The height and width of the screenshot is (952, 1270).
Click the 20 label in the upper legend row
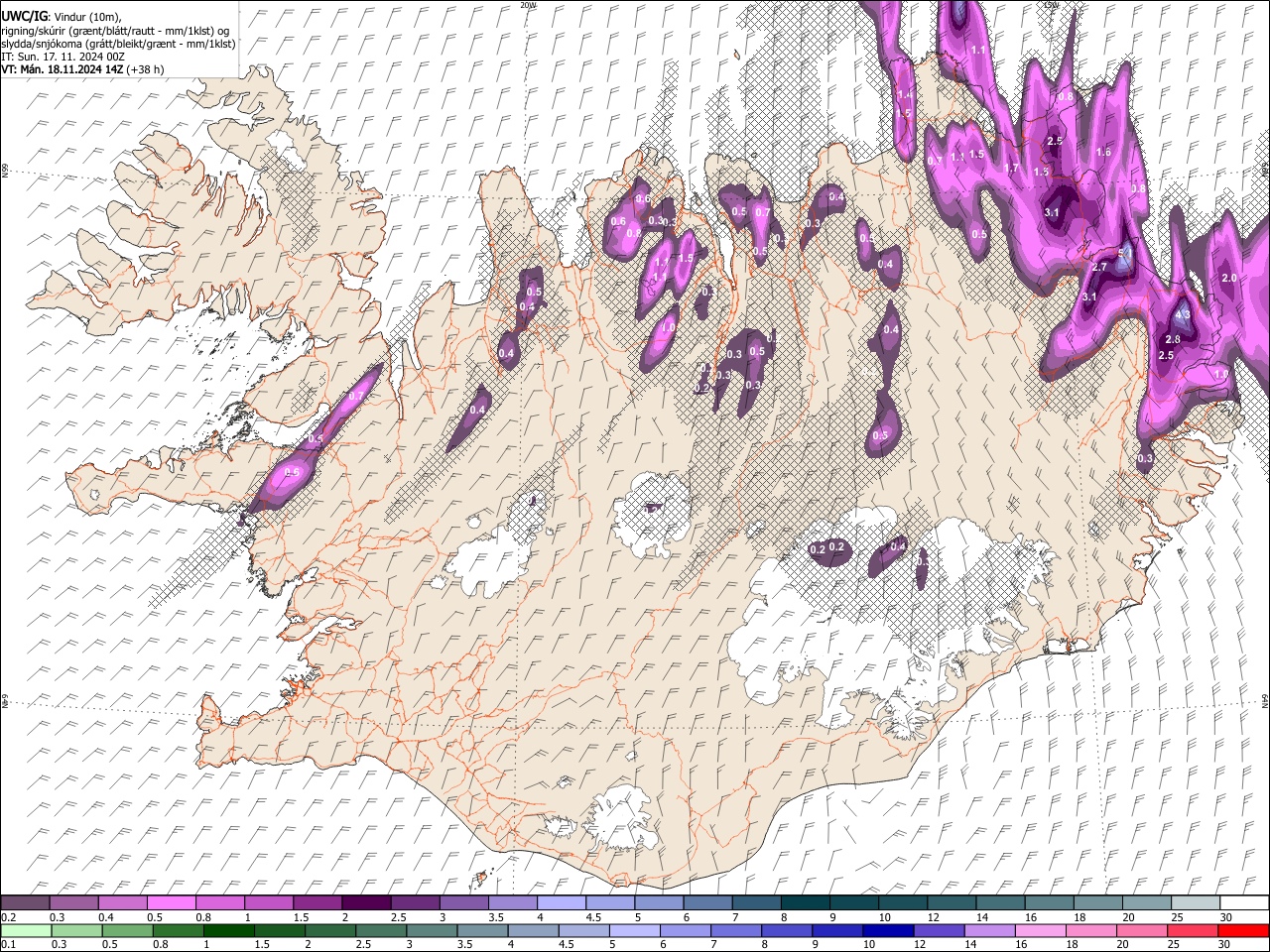(1129, 917)
